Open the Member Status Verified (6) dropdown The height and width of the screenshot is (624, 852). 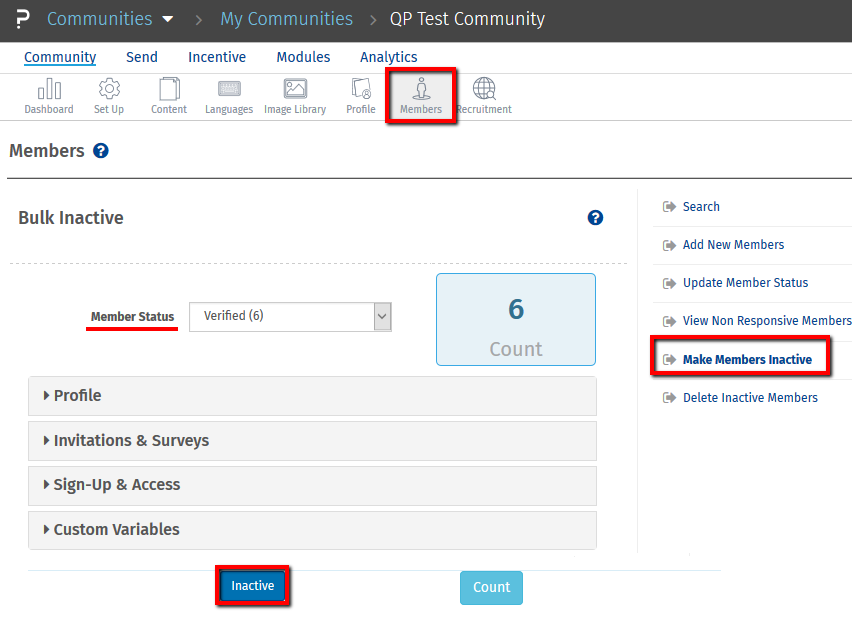click(290, 317)
